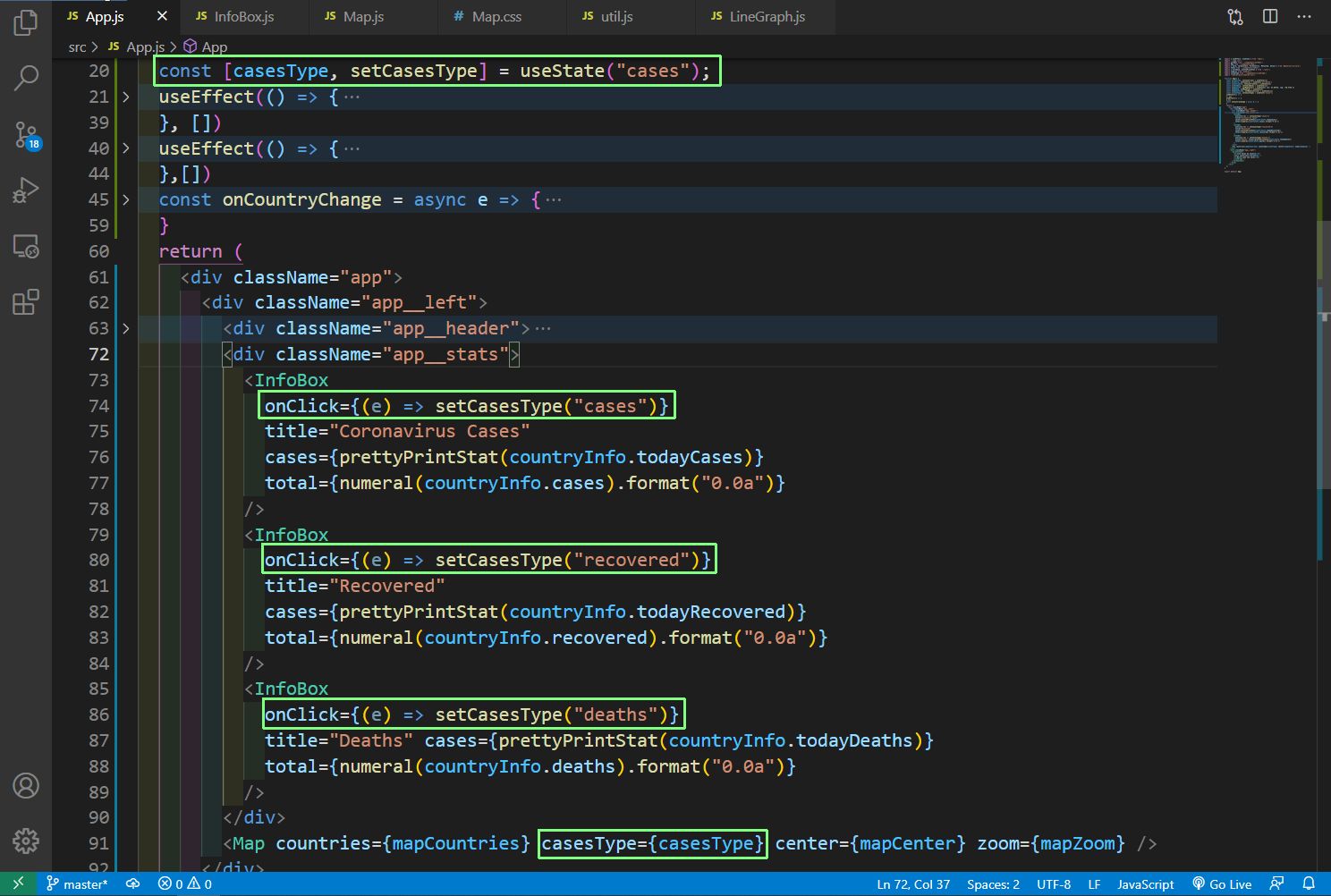Open notifications bell in status bar

1309,883
